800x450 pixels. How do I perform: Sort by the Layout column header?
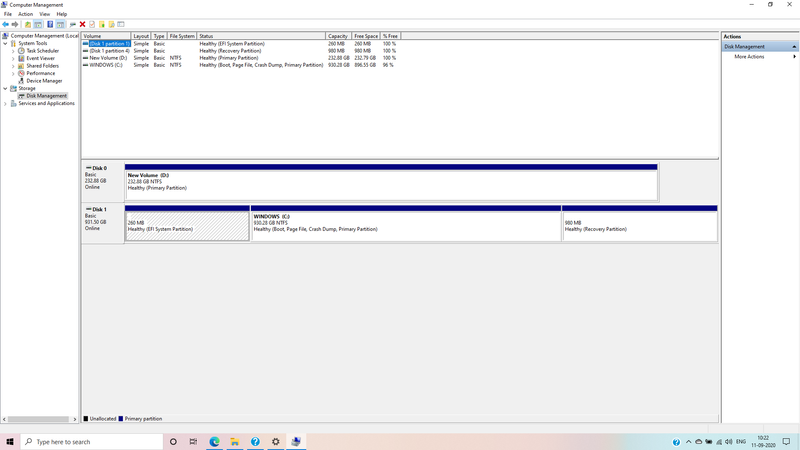141,36
